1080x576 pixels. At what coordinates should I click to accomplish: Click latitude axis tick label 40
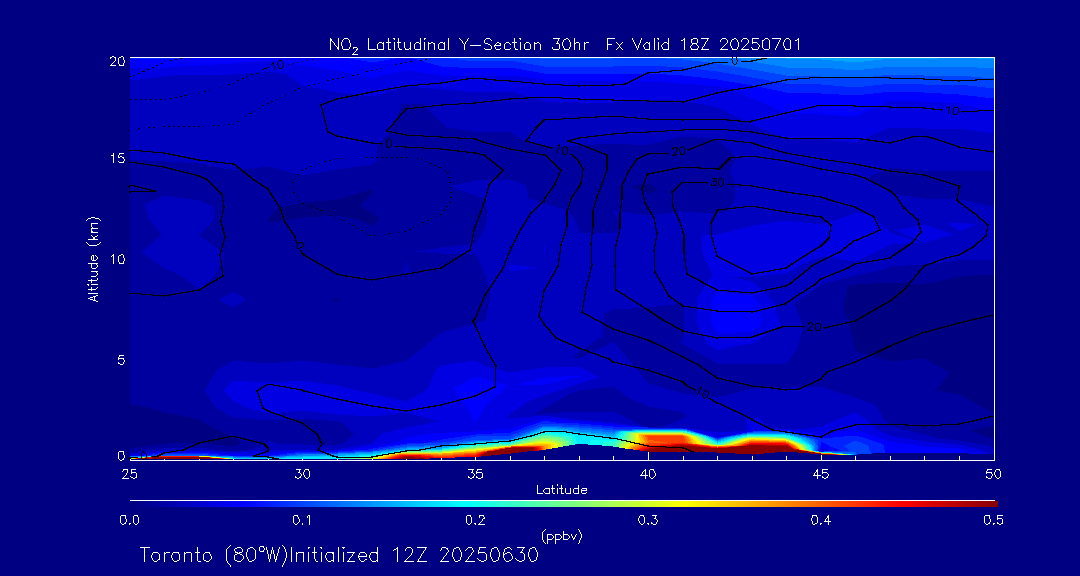[x=648, y=474]
